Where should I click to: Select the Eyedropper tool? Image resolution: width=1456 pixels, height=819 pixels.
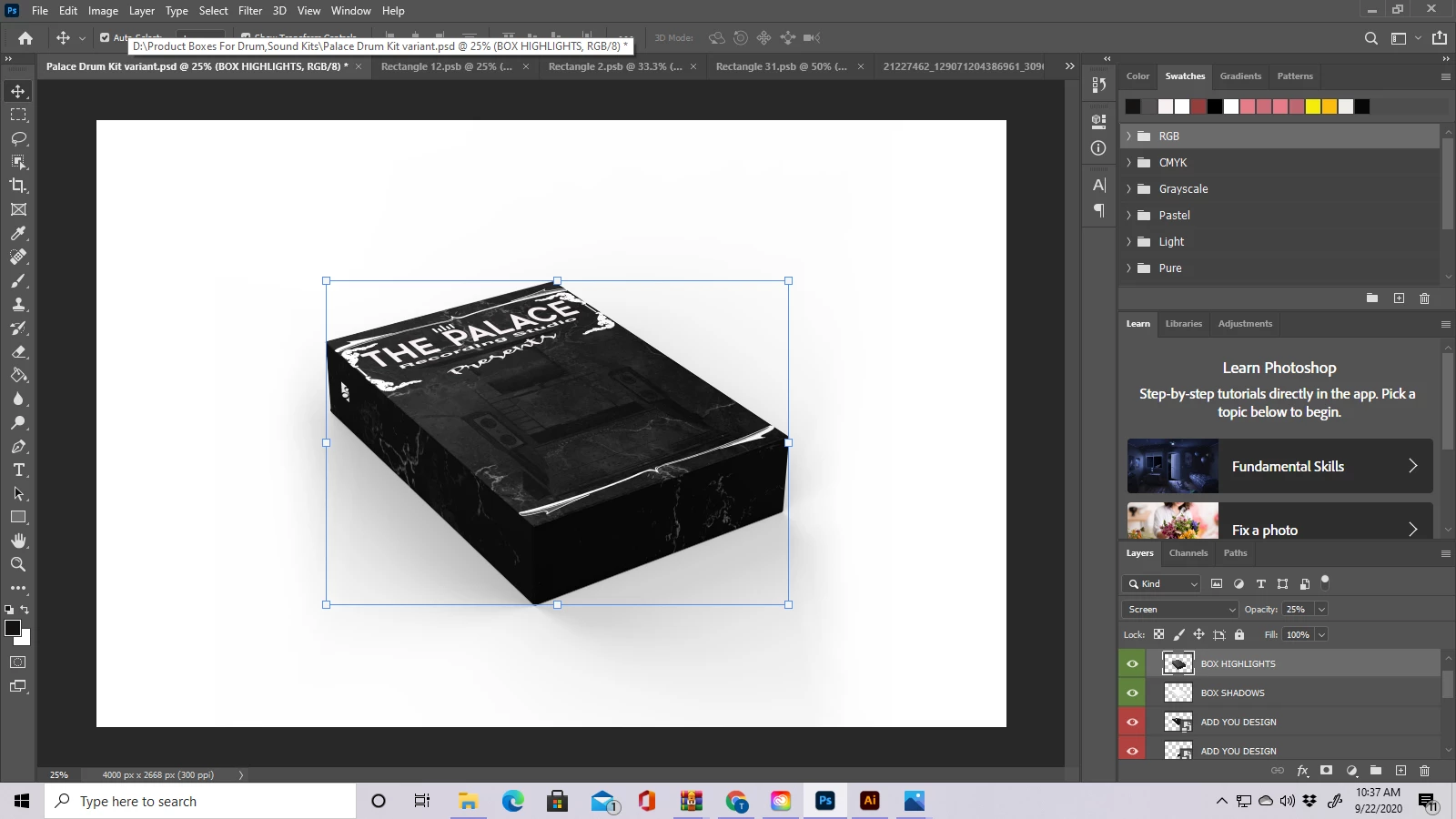tap(18, 233)
